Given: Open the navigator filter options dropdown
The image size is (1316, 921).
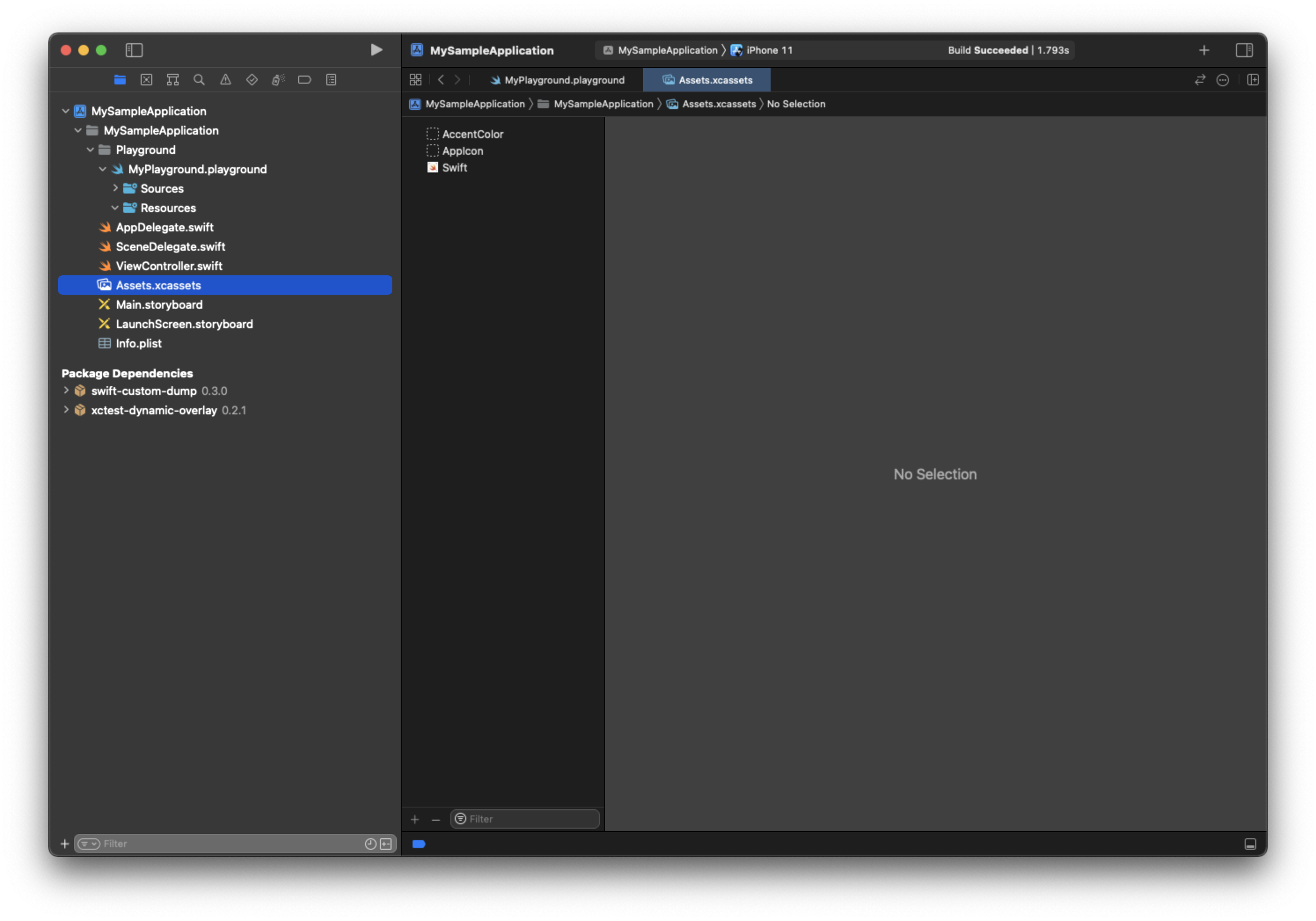Looking at the screenshot, I should click(89, 844).
